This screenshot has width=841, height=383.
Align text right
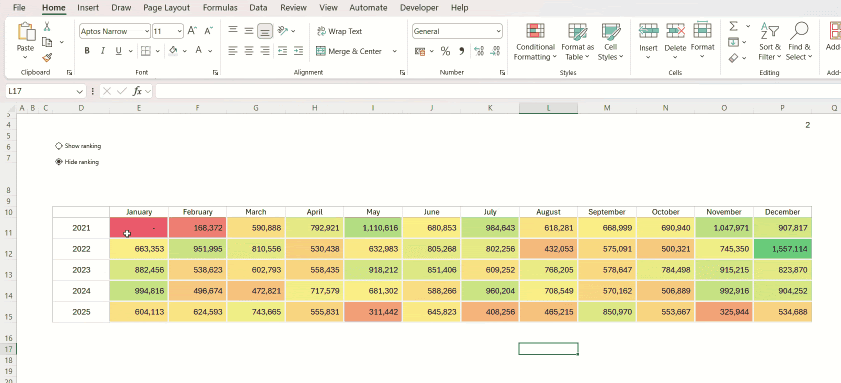pos(265,51)
